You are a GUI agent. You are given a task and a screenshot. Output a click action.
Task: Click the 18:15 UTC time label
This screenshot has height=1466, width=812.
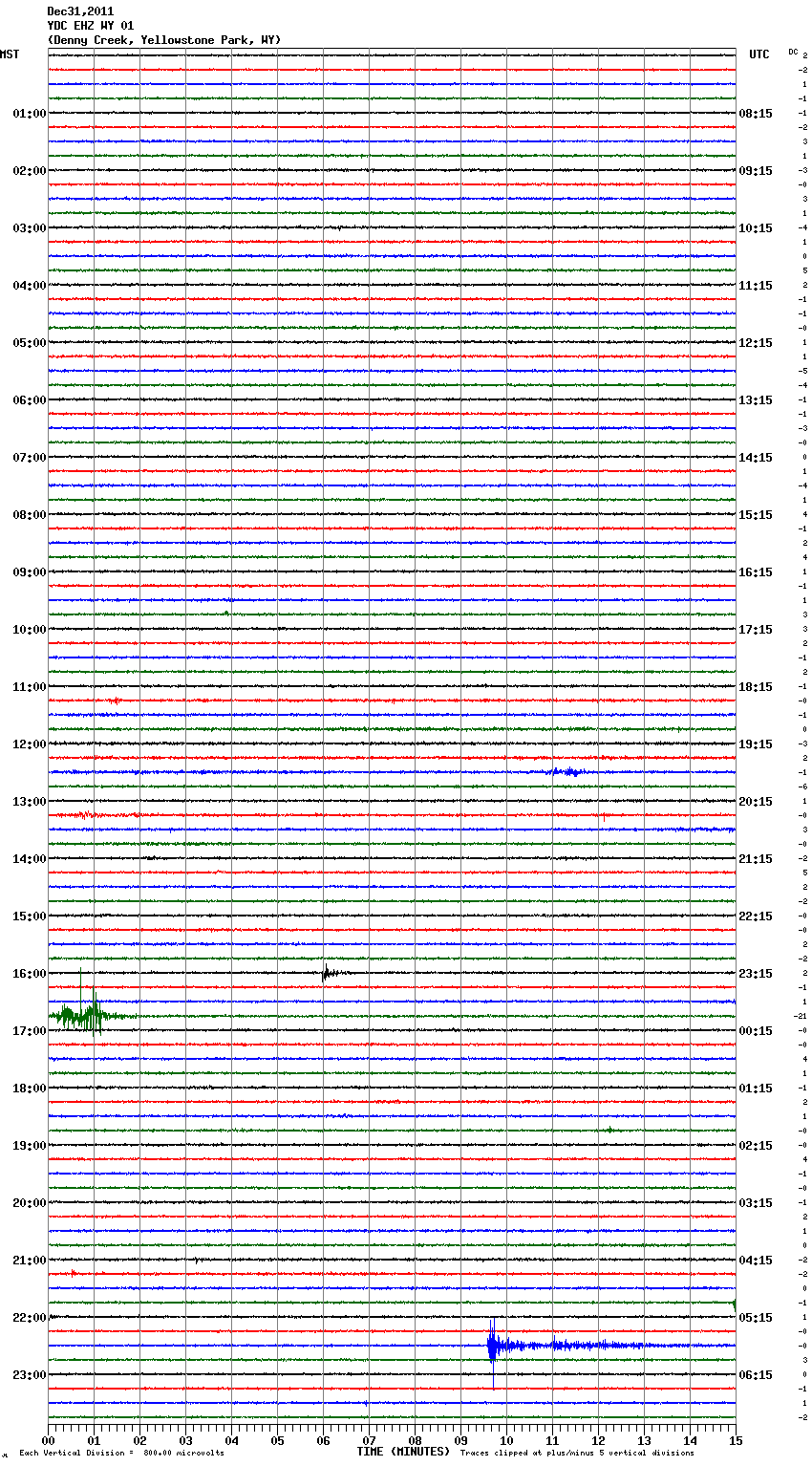click(x=756, y=687)
